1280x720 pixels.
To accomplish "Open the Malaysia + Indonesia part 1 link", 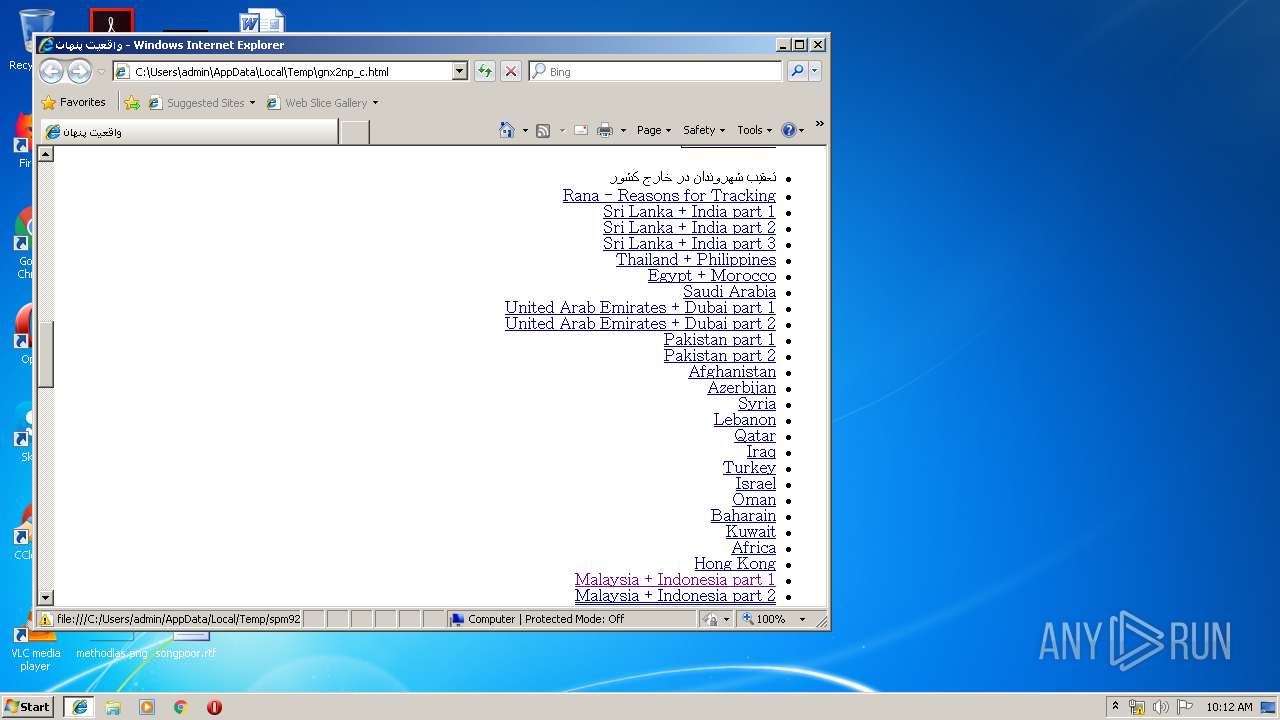I will 675,579.
